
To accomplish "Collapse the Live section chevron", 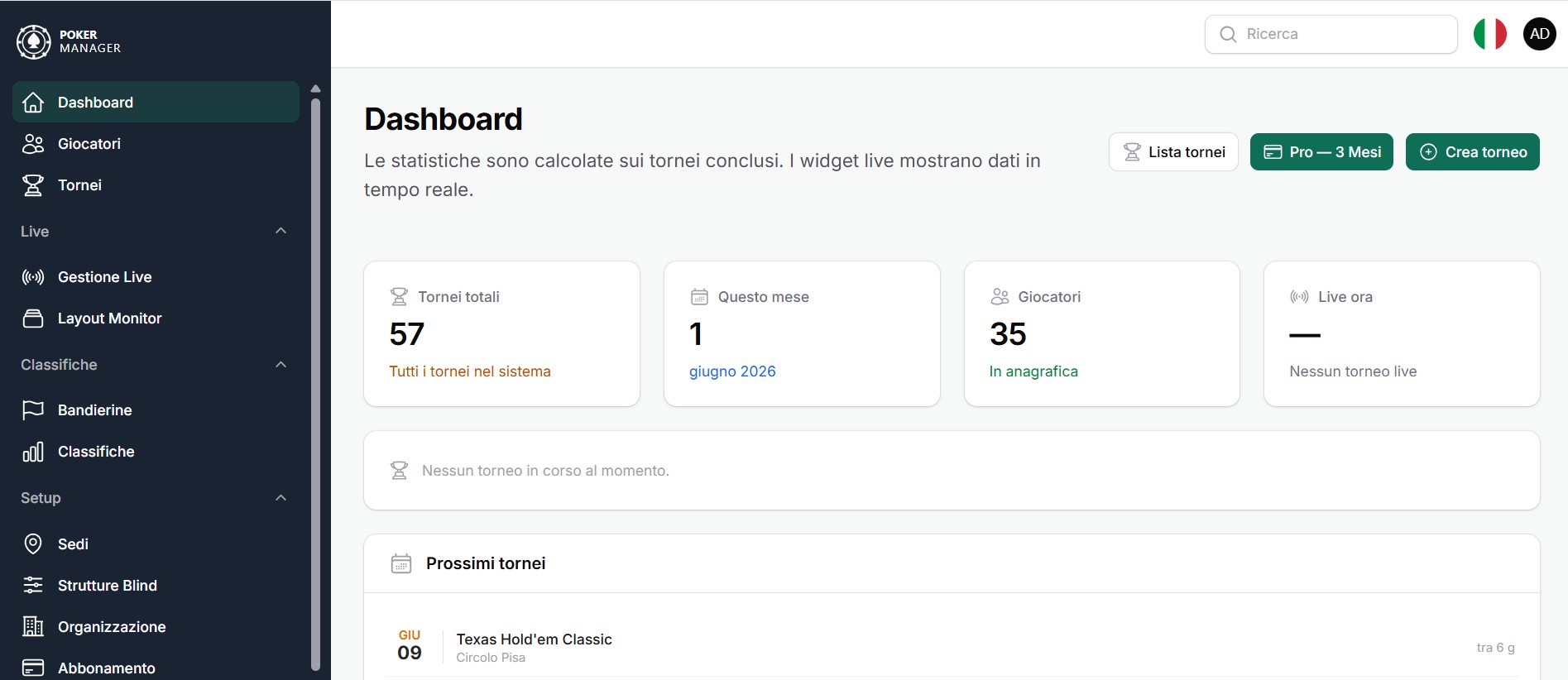I will click(281, 231).
